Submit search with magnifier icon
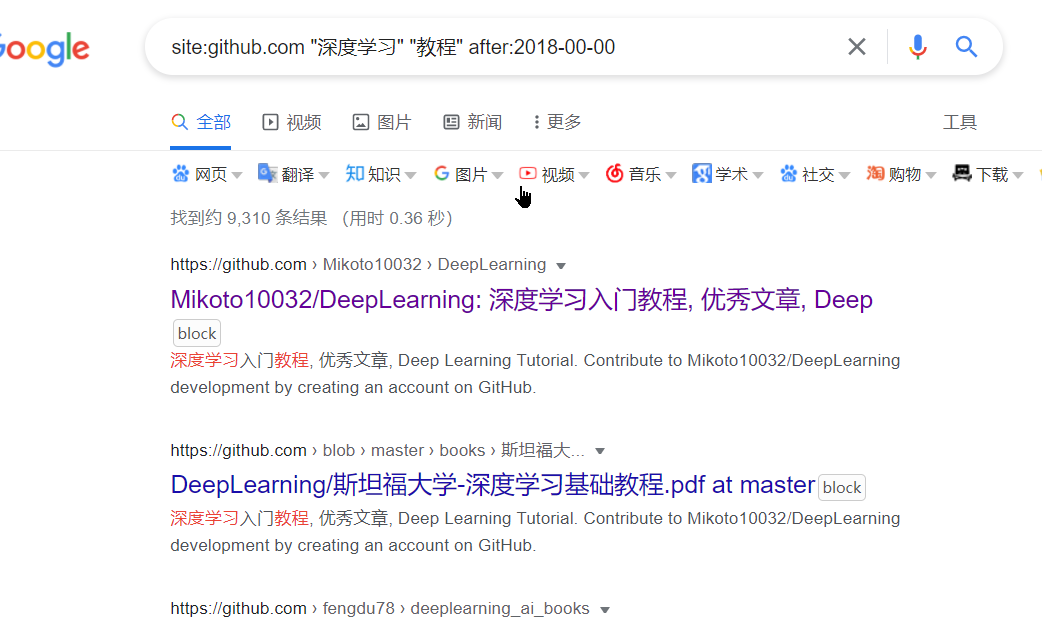Screen dimensions: 1042x628 coord(966,47)
